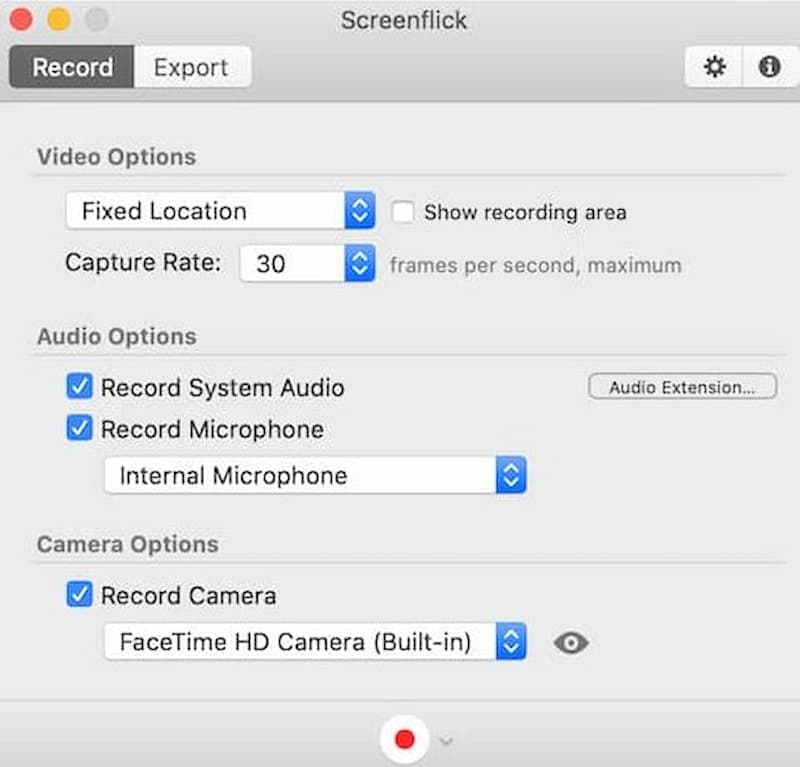
Task: Expand the chevron next to record button
Action: (446, 741)
